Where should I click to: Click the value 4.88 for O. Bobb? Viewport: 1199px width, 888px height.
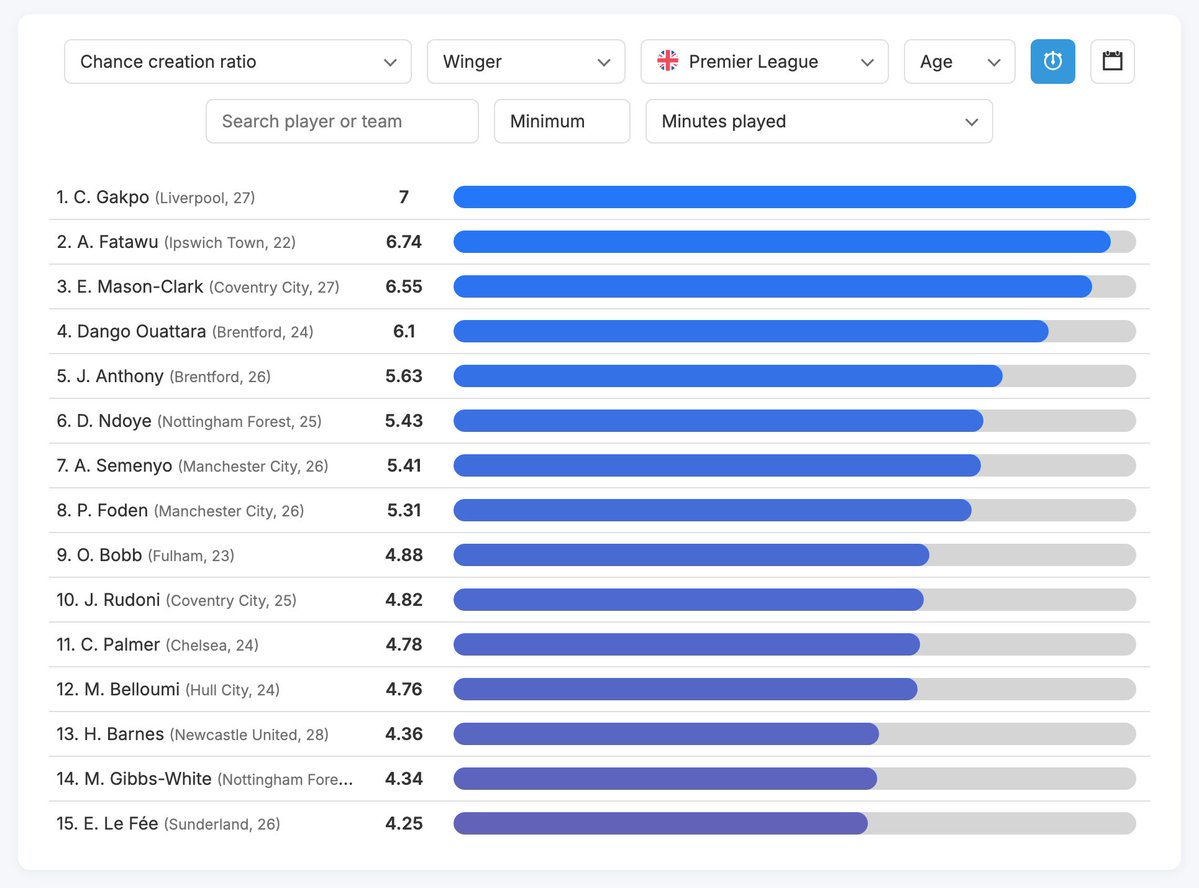tap(404, 555)
